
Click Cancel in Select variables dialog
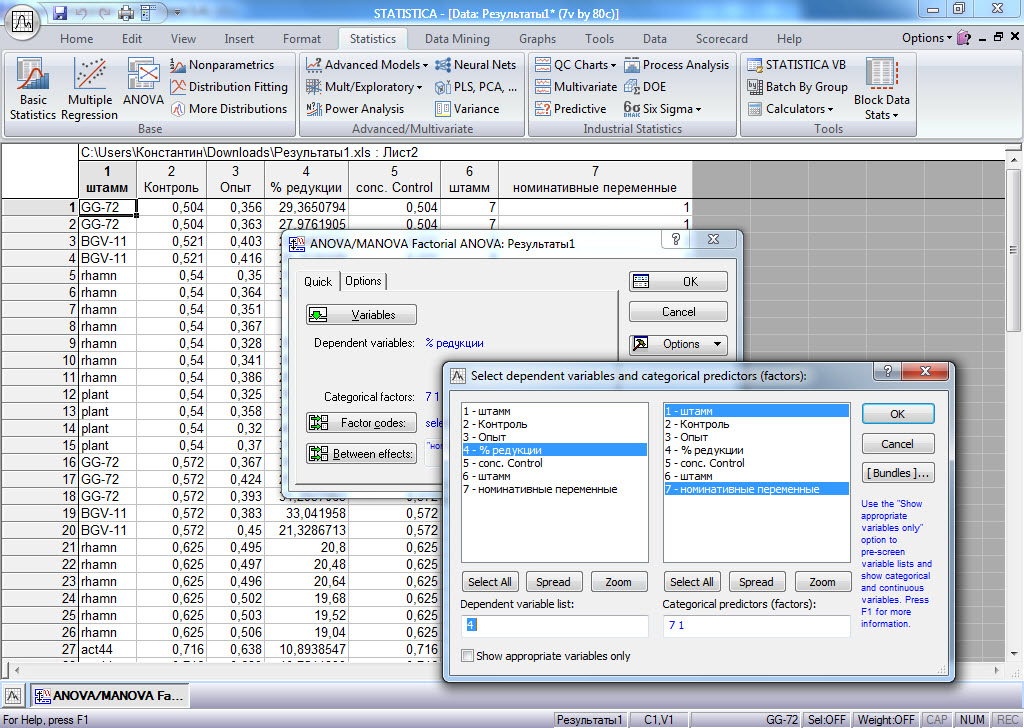(898, 444)
